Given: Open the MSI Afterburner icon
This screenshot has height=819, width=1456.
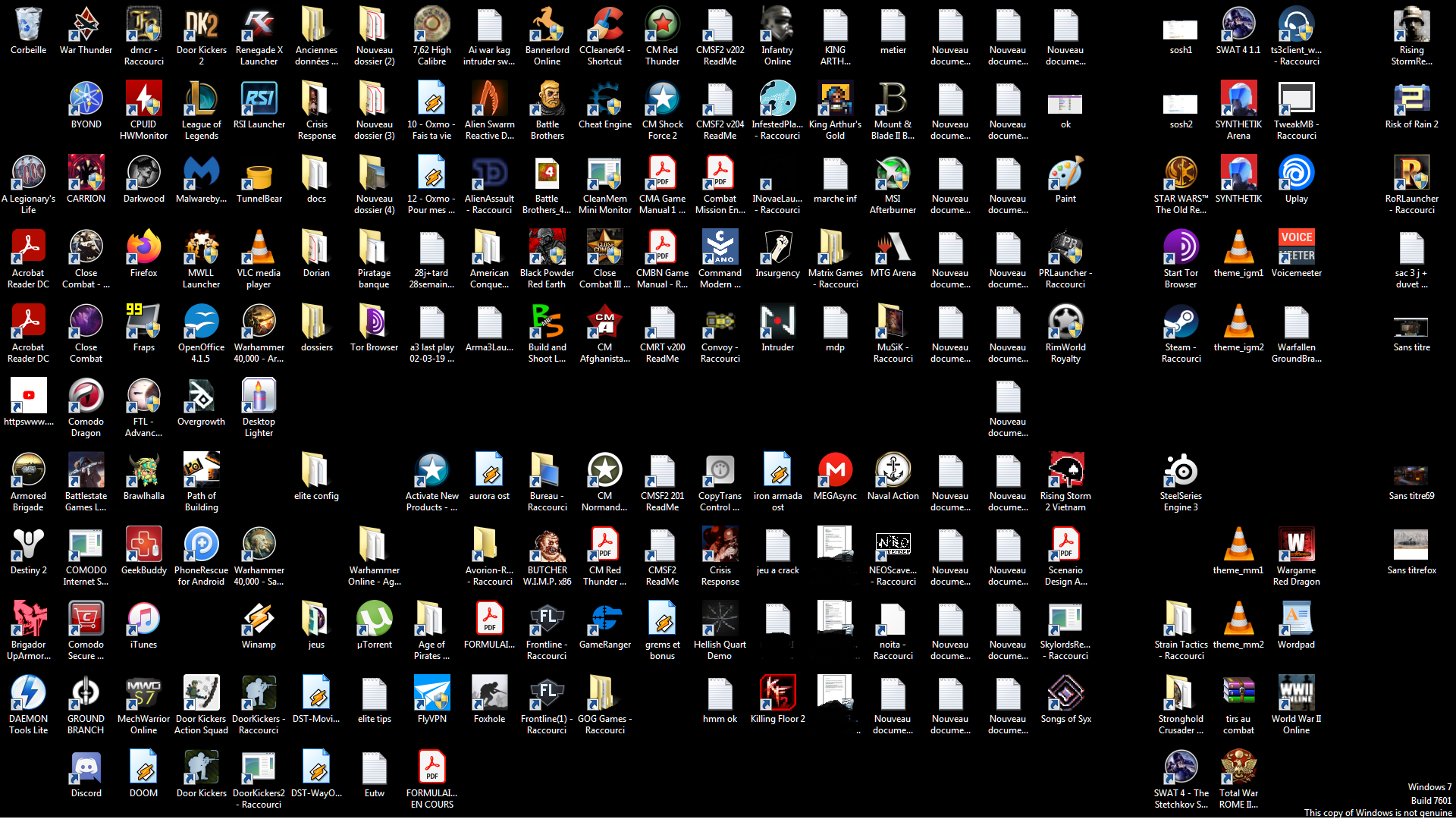Looking at the screenshot, I should pyautogui.click(x=893, y=184).
